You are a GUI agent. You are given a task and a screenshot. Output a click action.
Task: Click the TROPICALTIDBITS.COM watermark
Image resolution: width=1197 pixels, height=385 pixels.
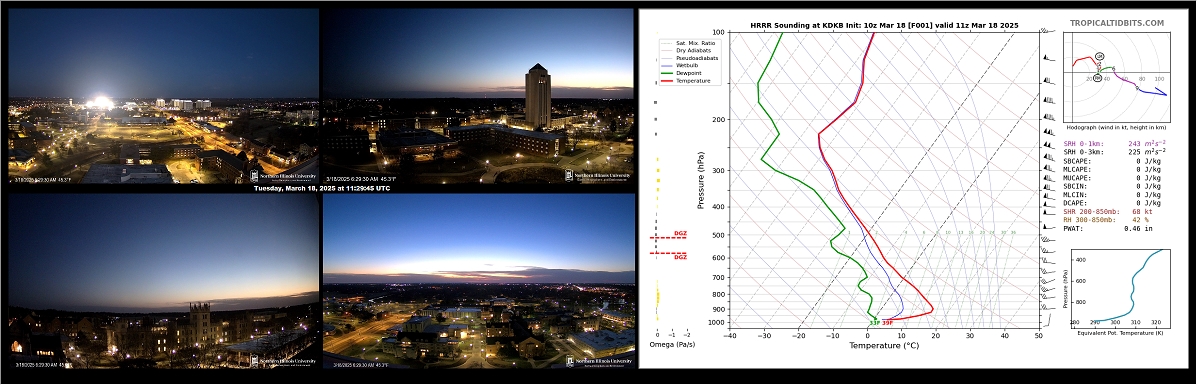pos(1128,24)
